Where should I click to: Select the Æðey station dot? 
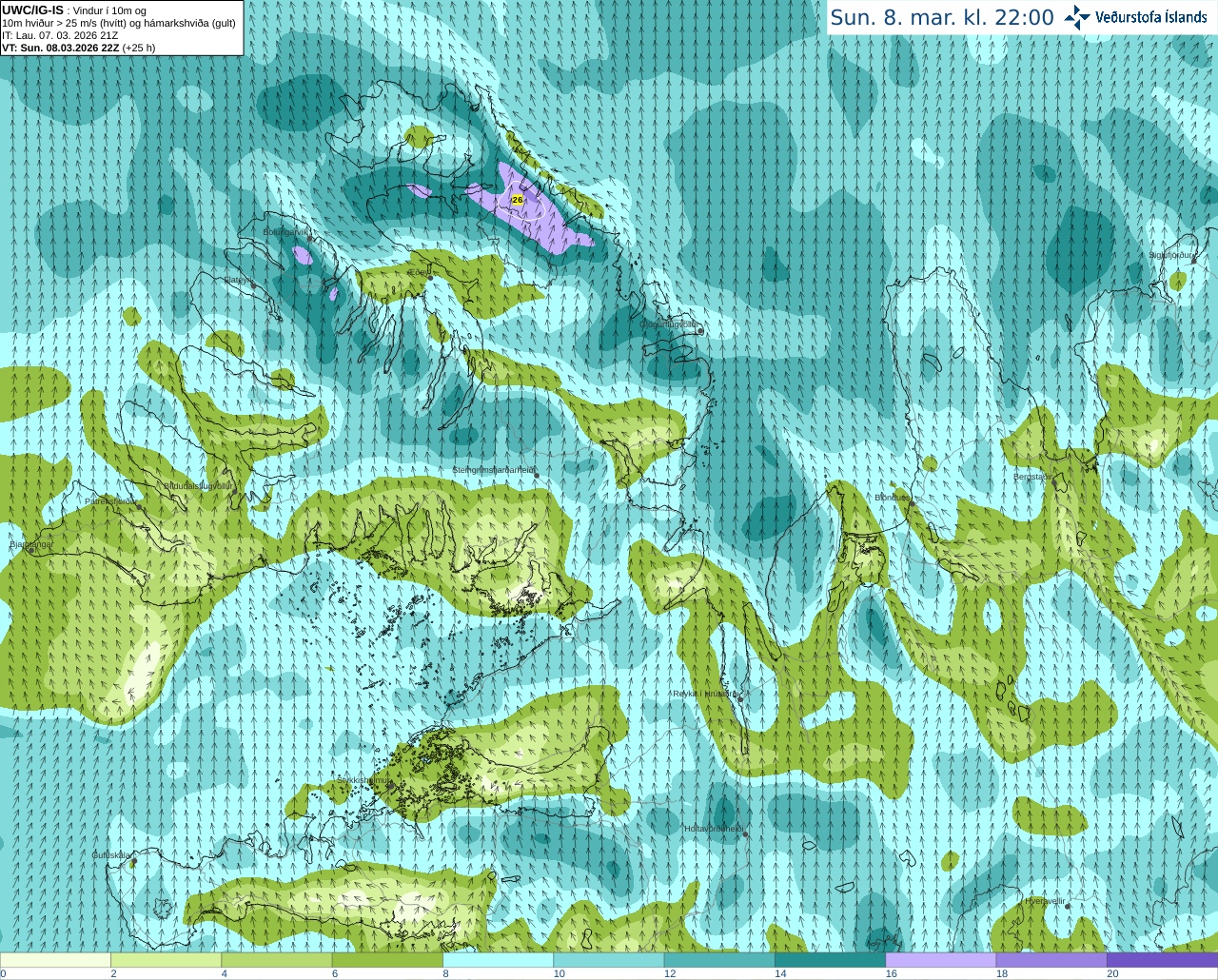[430, 277]
